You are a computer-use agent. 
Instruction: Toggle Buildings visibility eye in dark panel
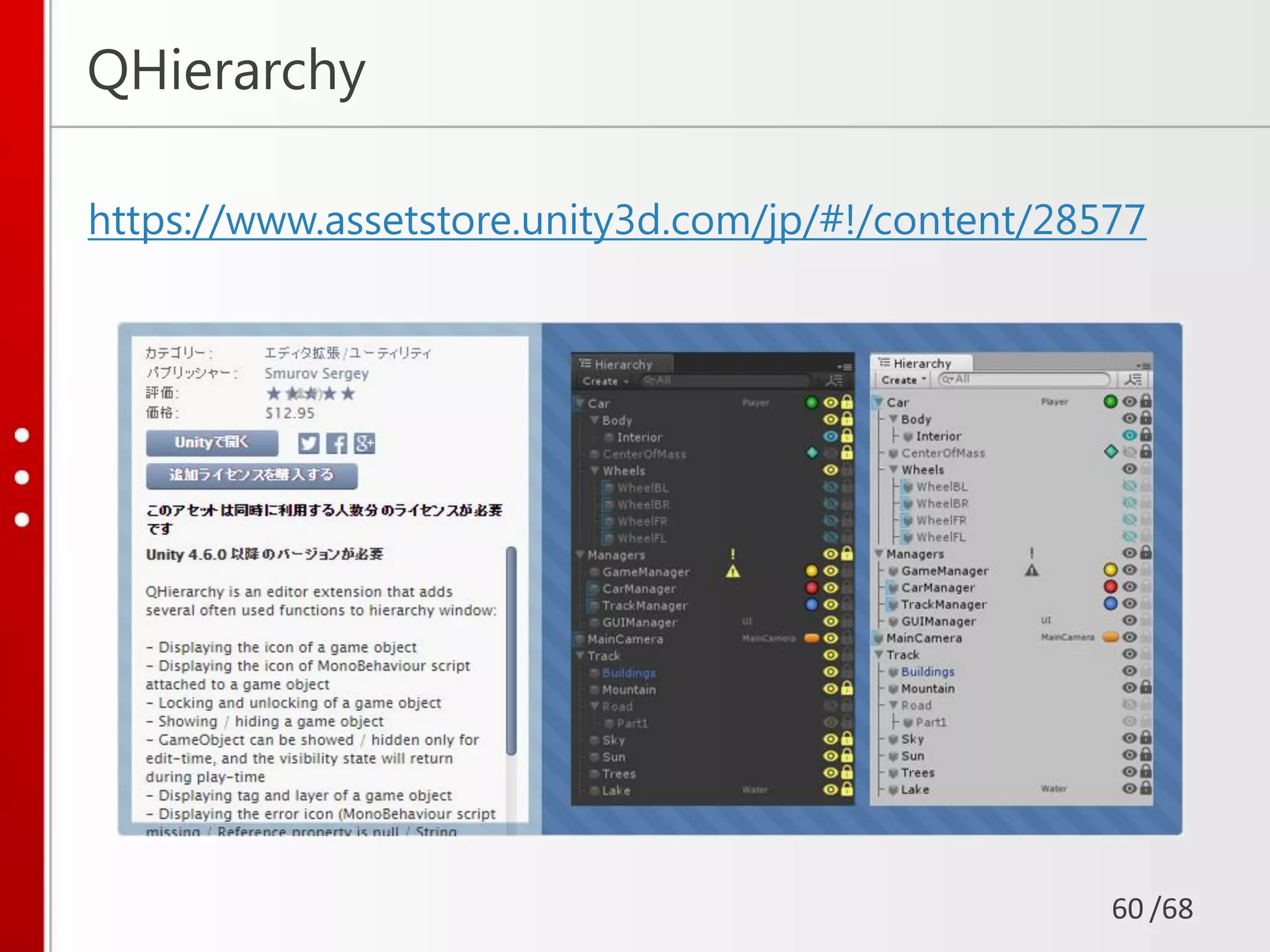point(830,671)
